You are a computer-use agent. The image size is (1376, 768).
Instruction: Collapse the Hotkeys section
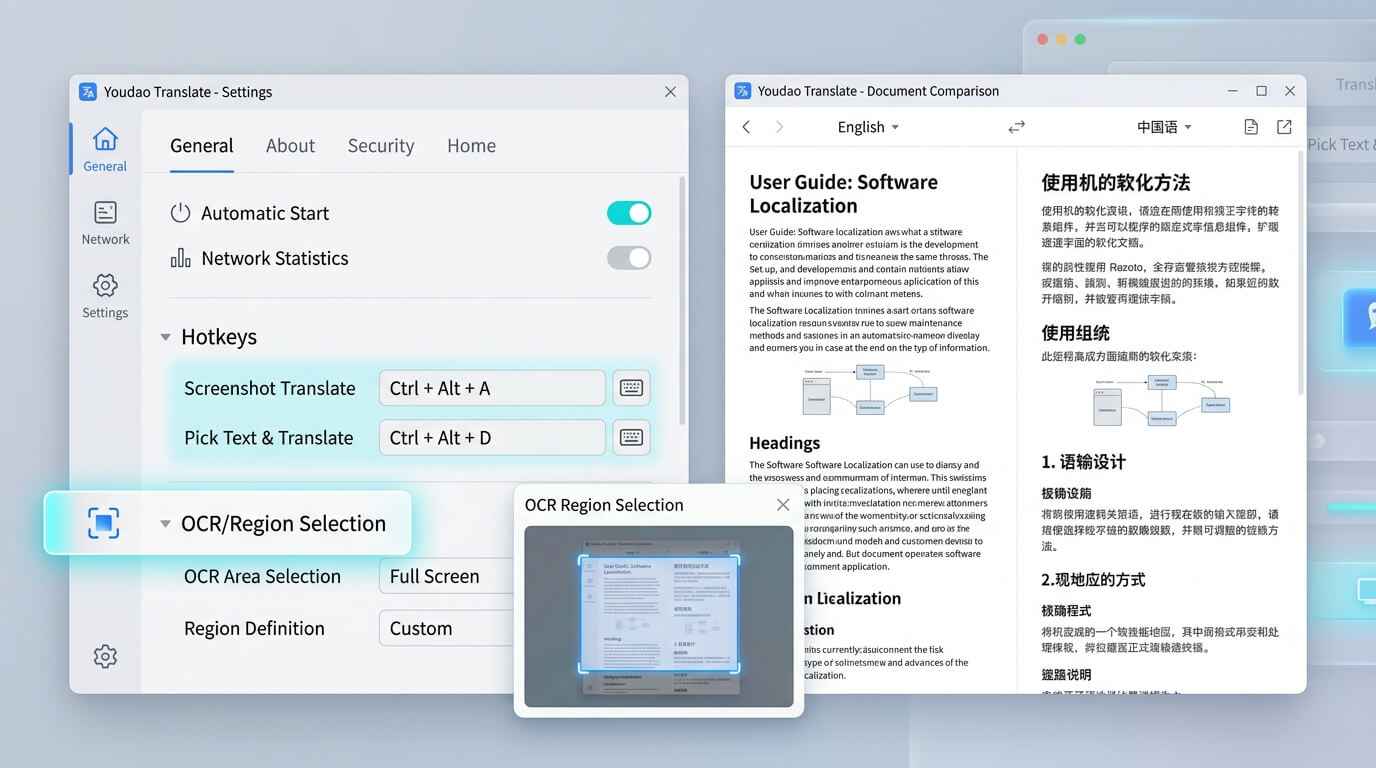coord(166,338)
